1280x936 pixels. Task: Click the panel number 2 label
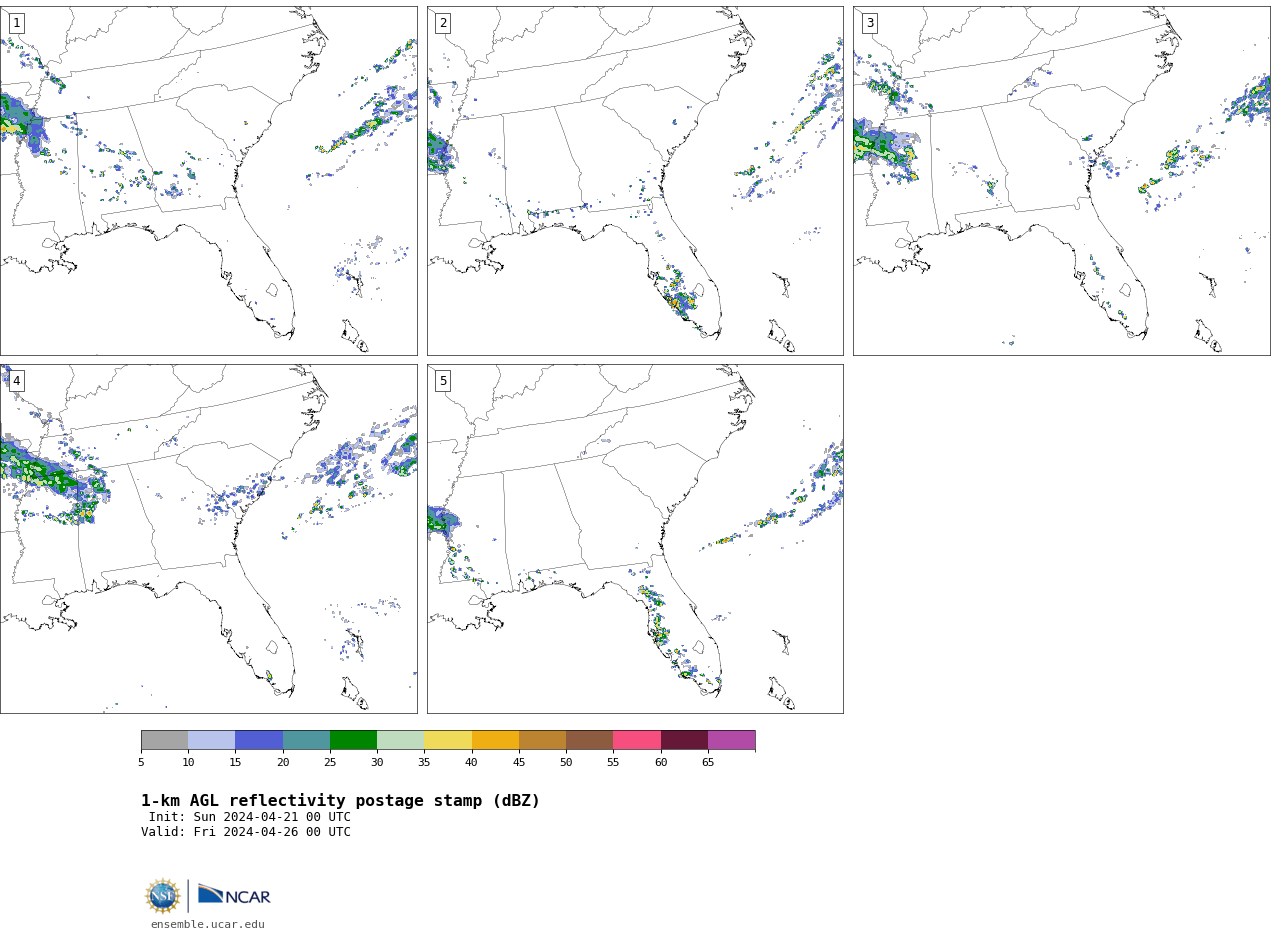[x=443, y=23]
